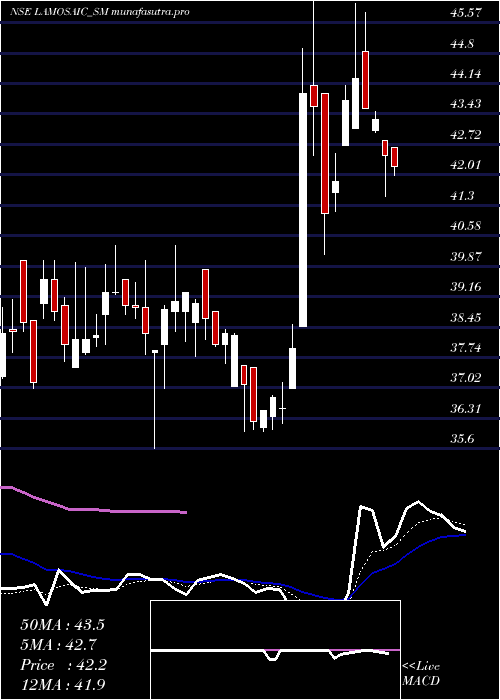Screen dimensions: 500x700
Task: Click the 38.45 price axis label
Action: tap(466, 317)
